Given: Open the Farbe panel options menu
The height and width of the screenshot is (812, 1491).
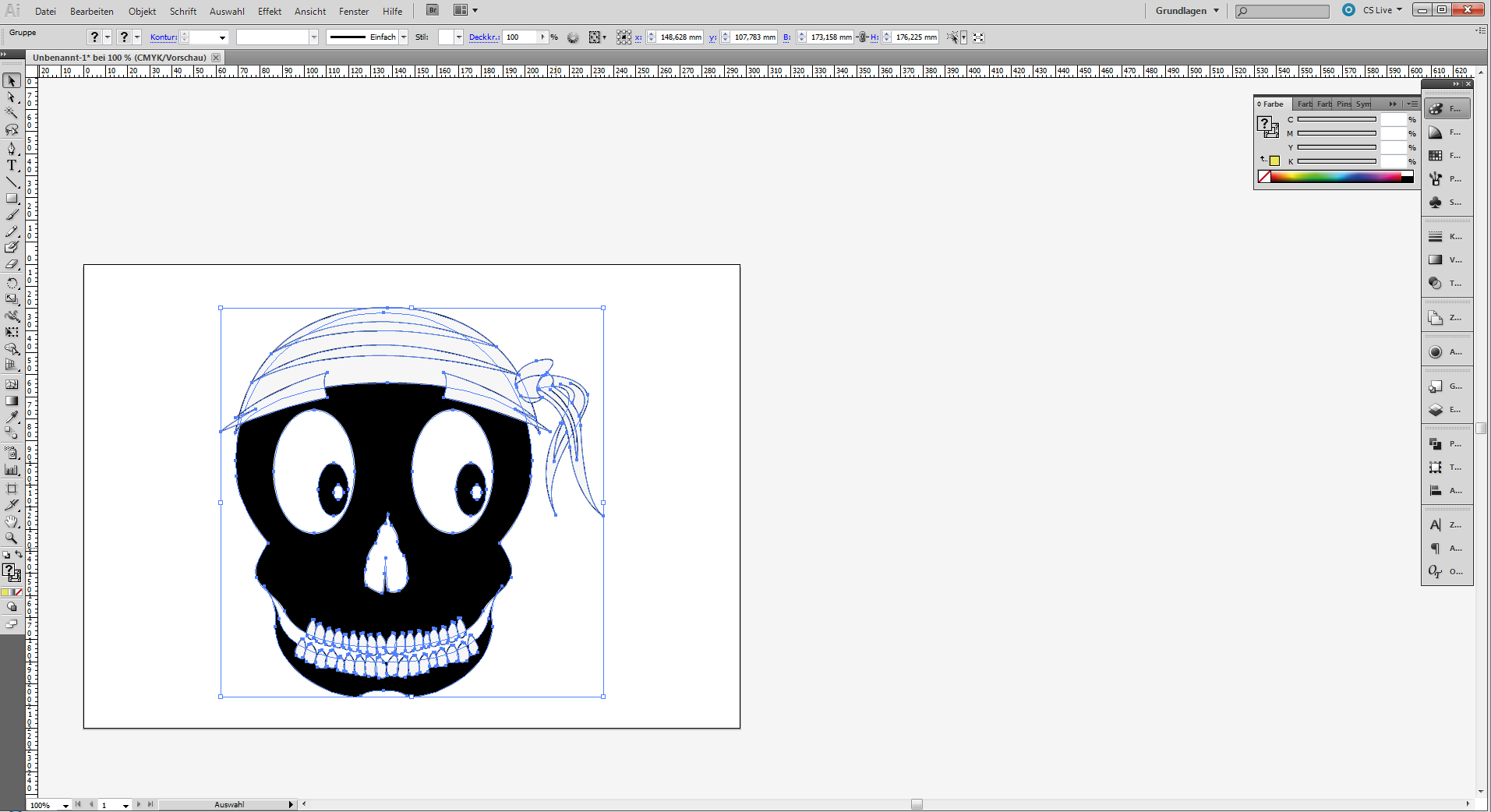Looking at the screenshot, I should 1412,104.
